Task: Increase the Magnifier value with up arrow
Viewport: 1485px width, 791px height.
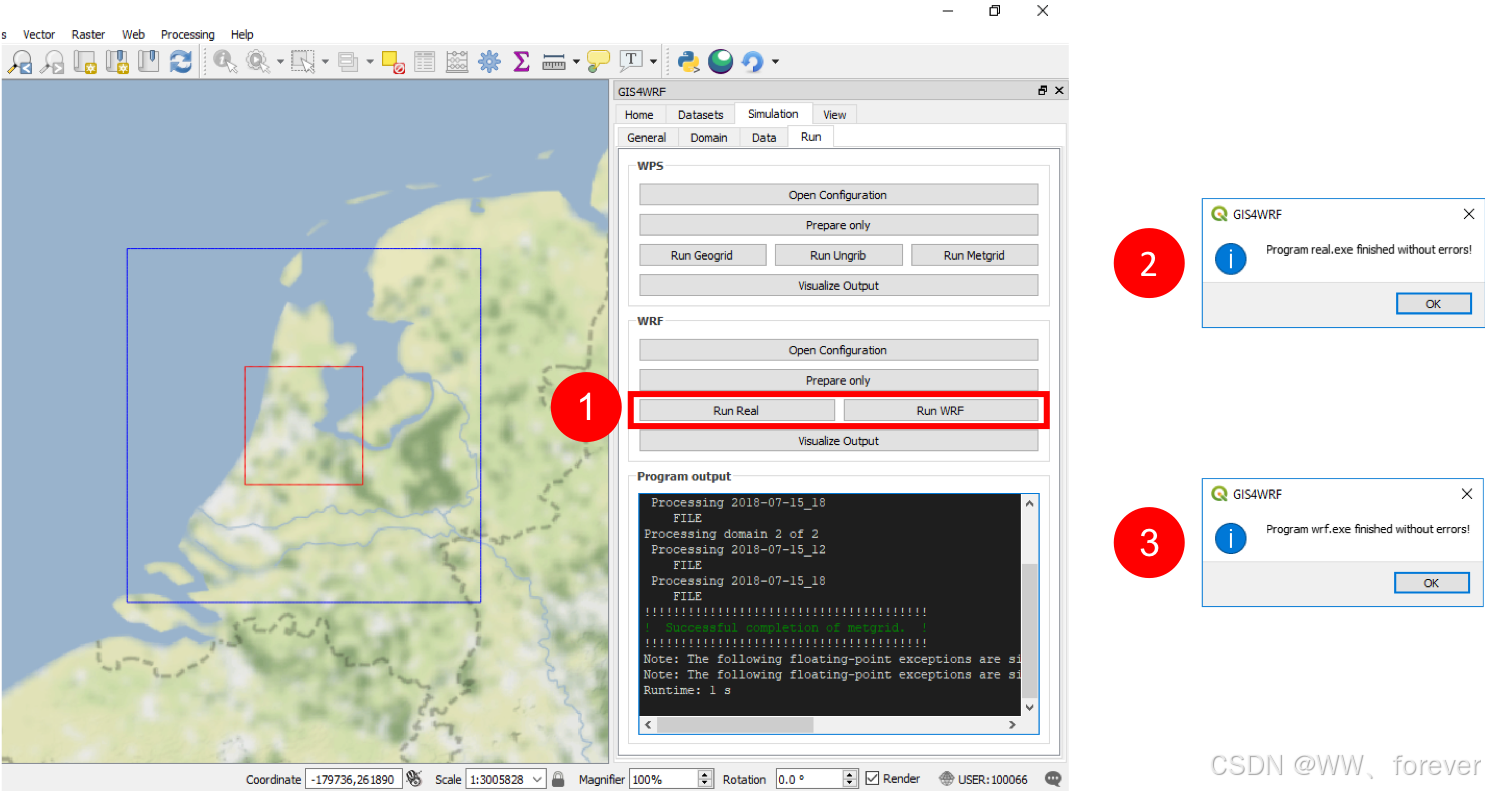Action: (705, 774)
